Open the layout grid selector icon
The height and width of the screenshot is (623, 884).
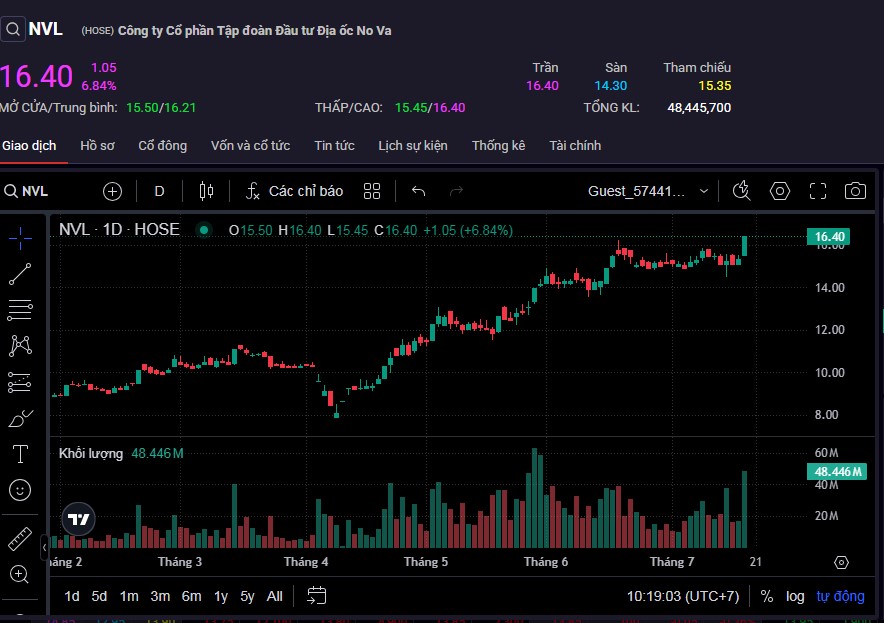tap(372, 191)
